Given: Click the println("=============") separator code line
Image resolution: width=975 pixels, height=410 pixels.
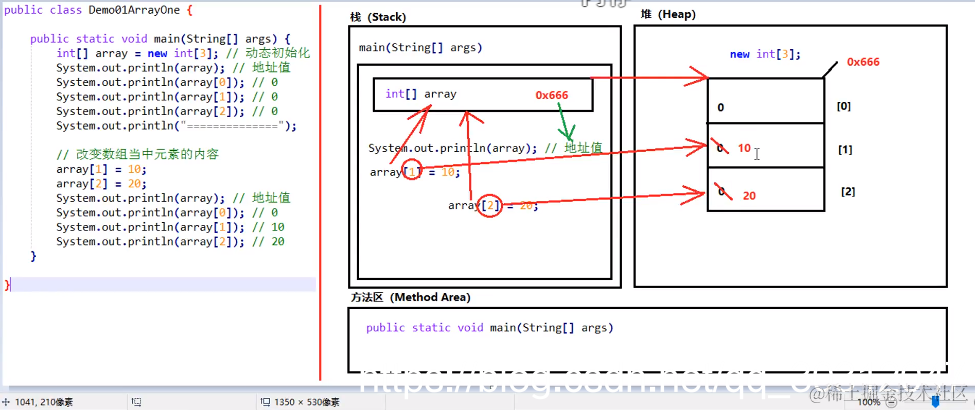Looking at the screenshot, I should pyautogui.click(x=177, y=126).
